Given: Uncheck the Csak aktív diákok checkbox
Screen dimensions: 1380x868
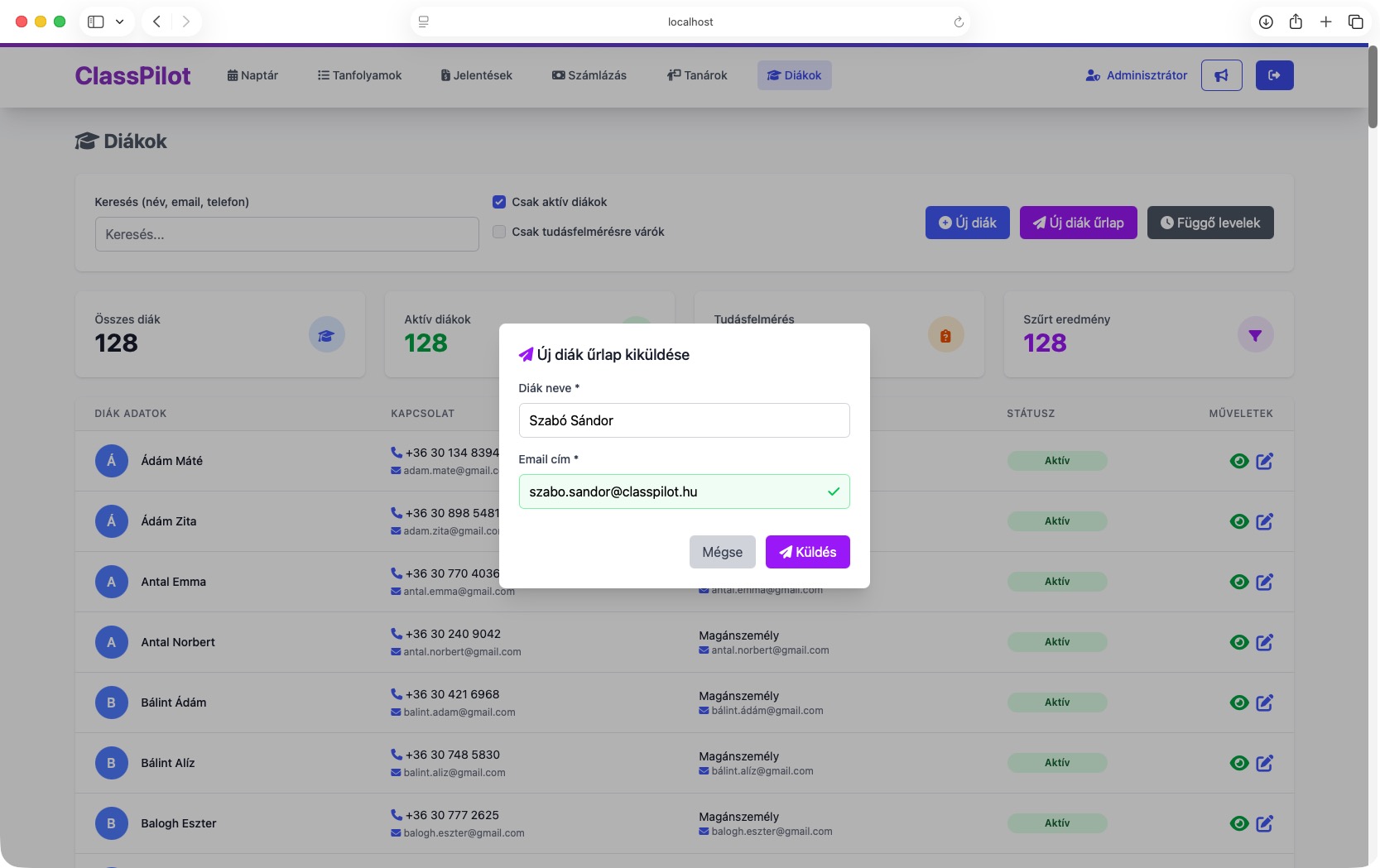Looking at the screenshot, I should [x=499, y=202].
